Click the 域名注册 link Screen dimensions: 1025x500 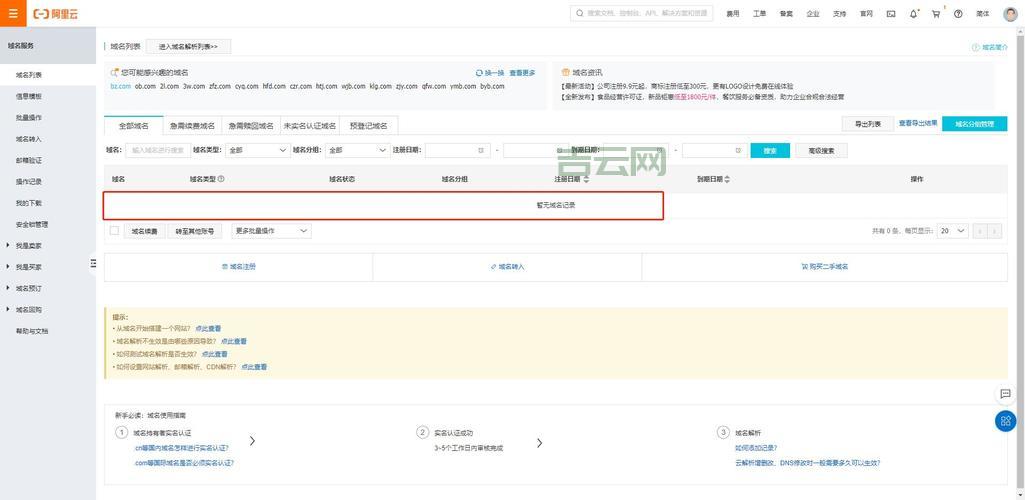pos(239,267)
